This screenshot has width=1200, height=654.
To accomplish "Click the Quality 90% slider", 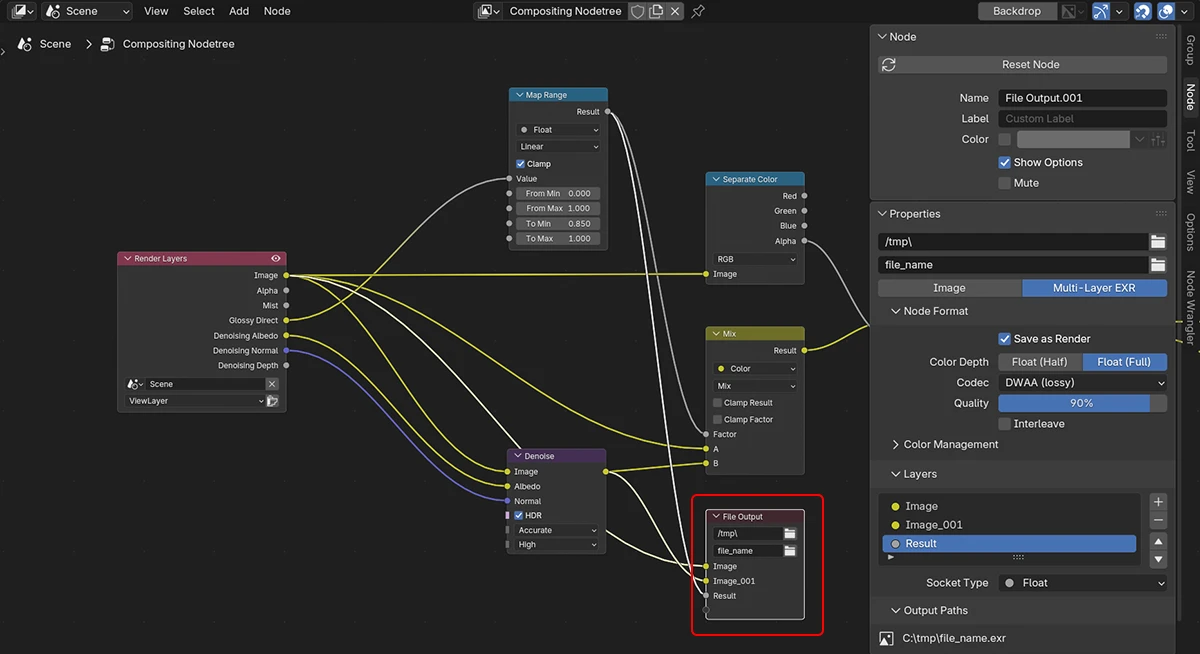I will [x=1082, y=403].
